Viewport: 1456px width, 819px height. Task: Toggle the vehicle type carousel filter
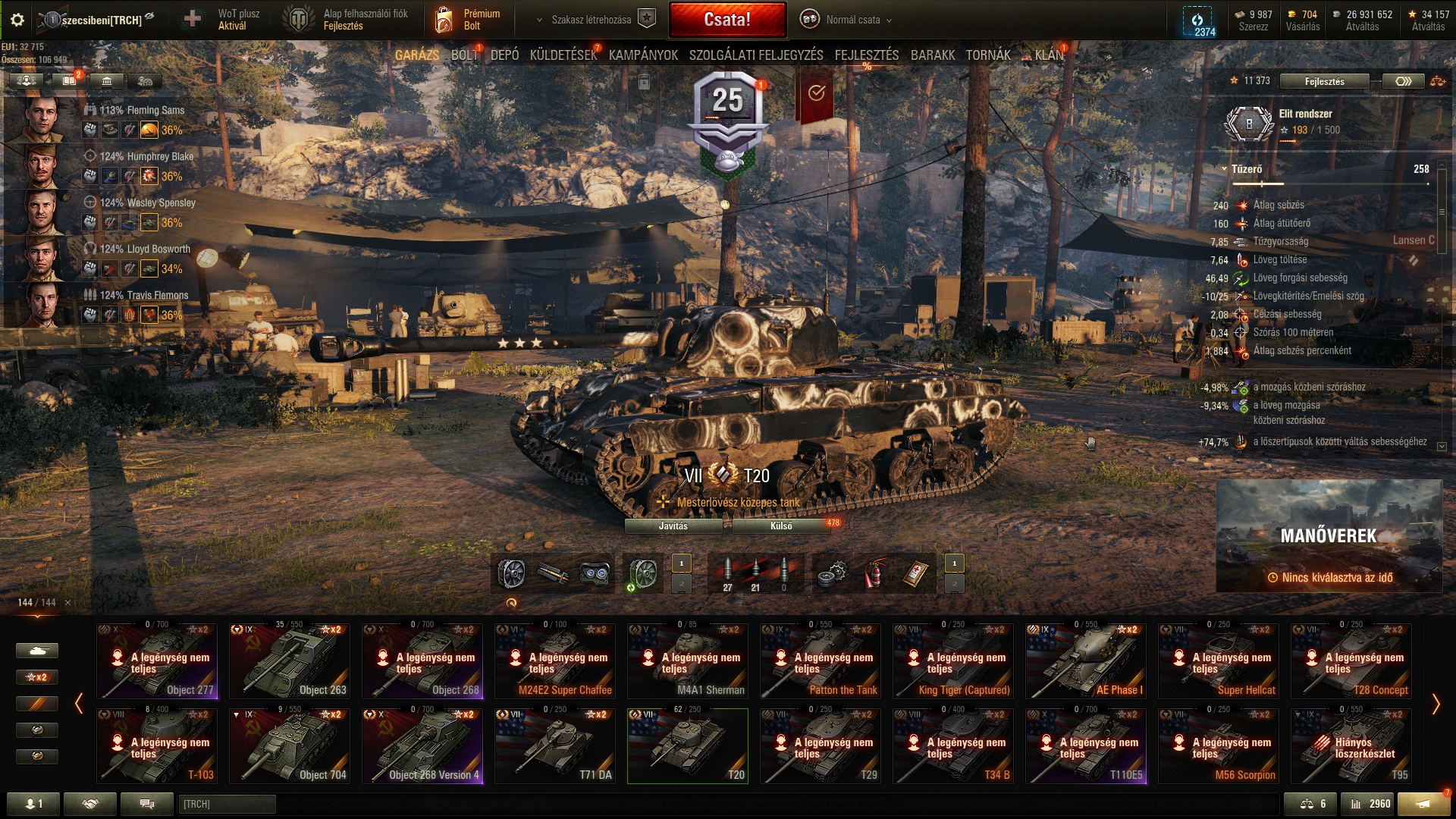click(x=37, y=651)
